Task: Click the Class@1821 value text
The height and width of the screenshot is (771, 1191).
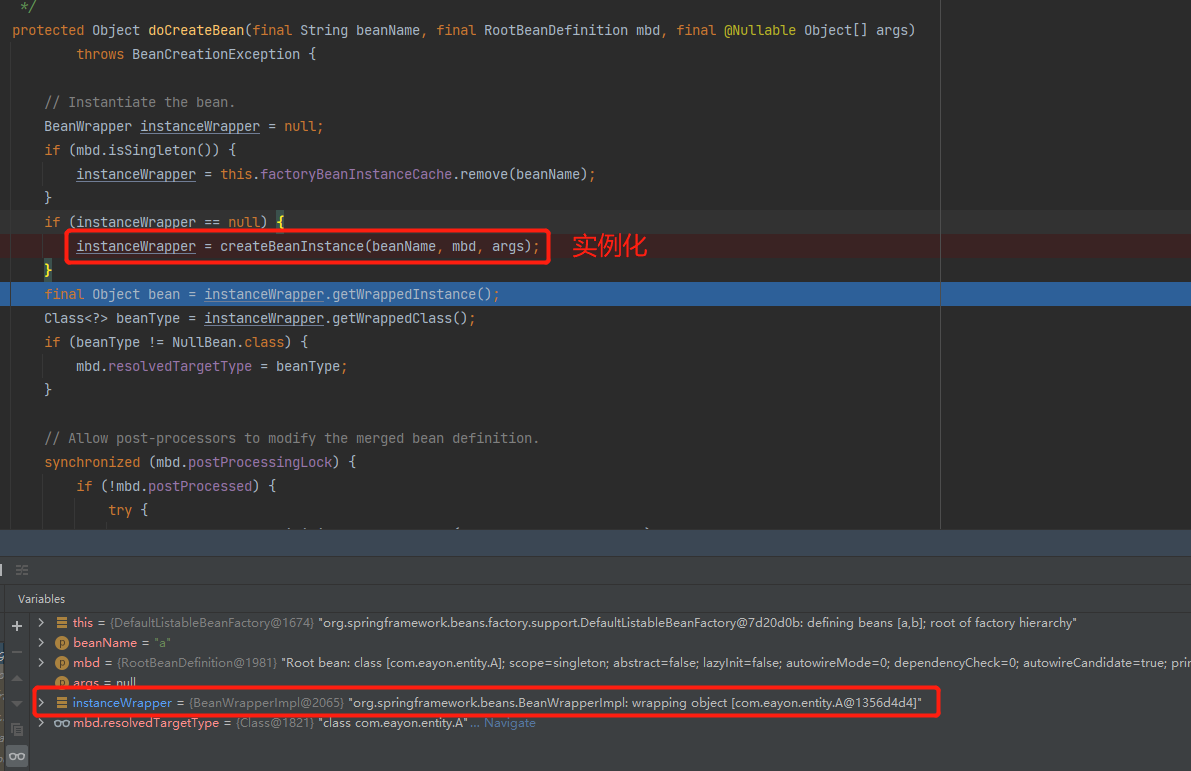Action: point(275,722)
